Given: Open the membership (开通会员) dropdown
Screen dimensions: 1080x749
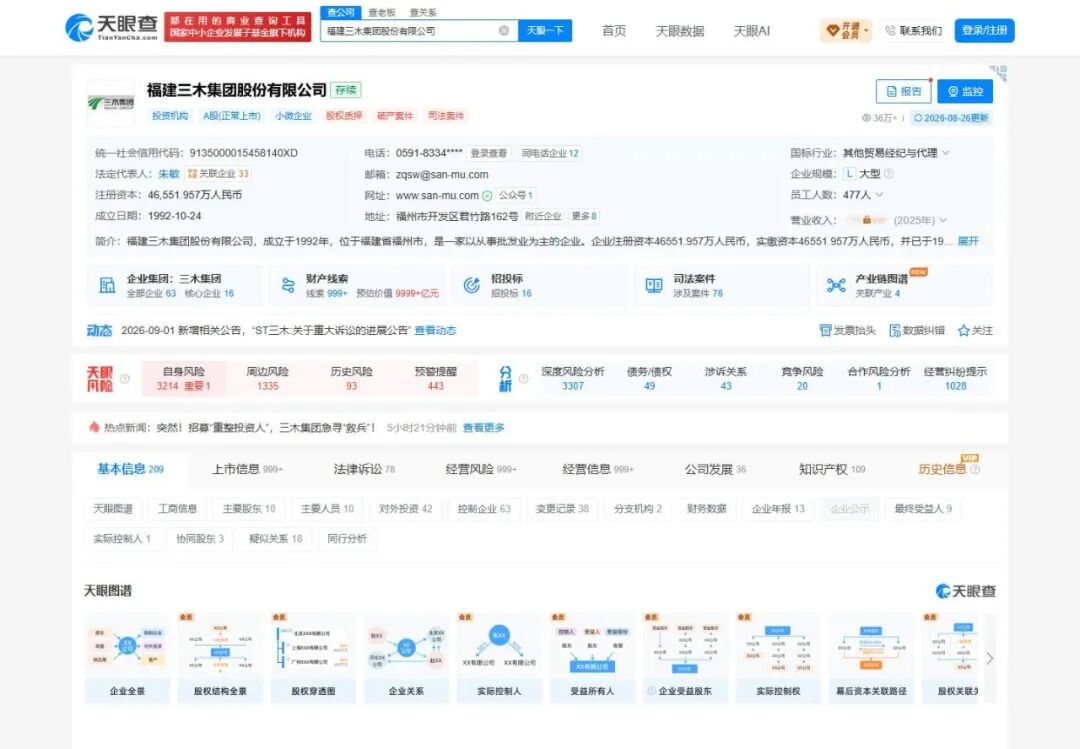Looking at the screenshot, I should 846,30.
